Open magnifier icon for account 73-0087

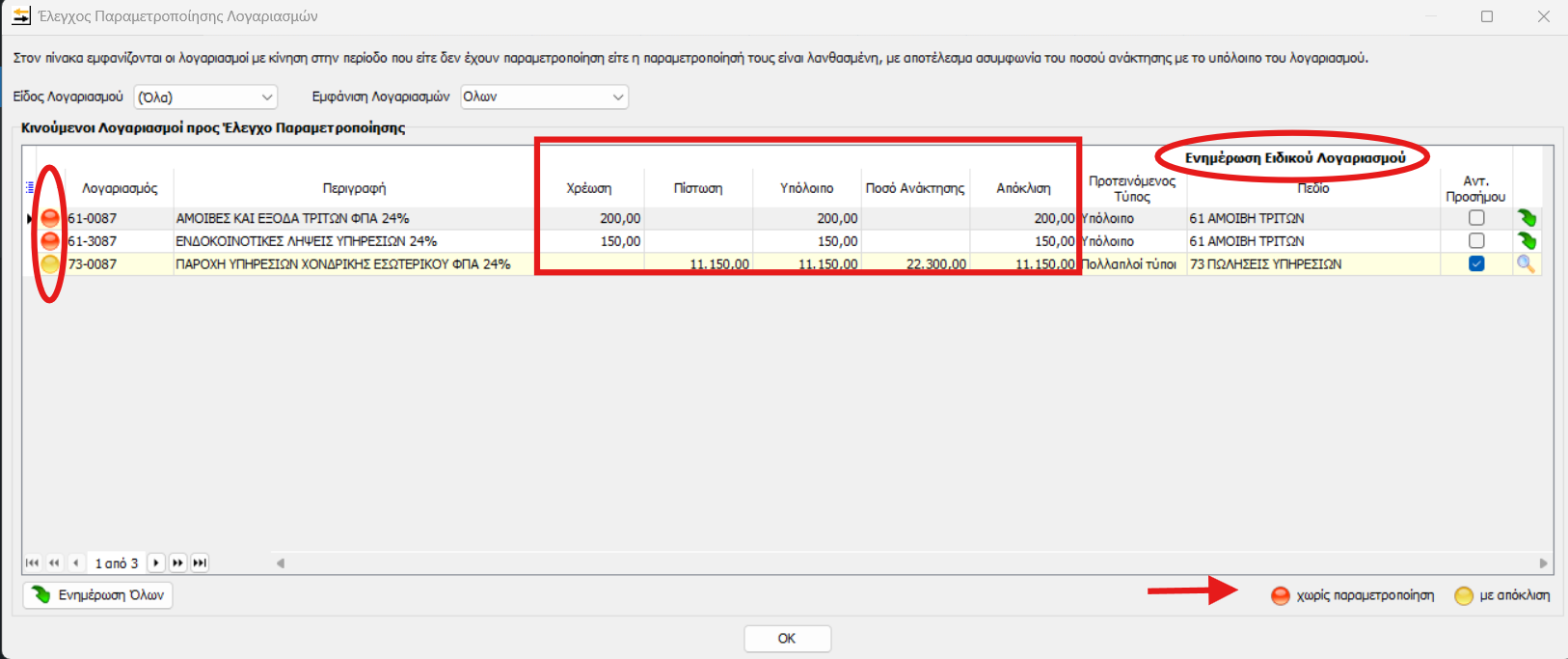(1526, 264)
